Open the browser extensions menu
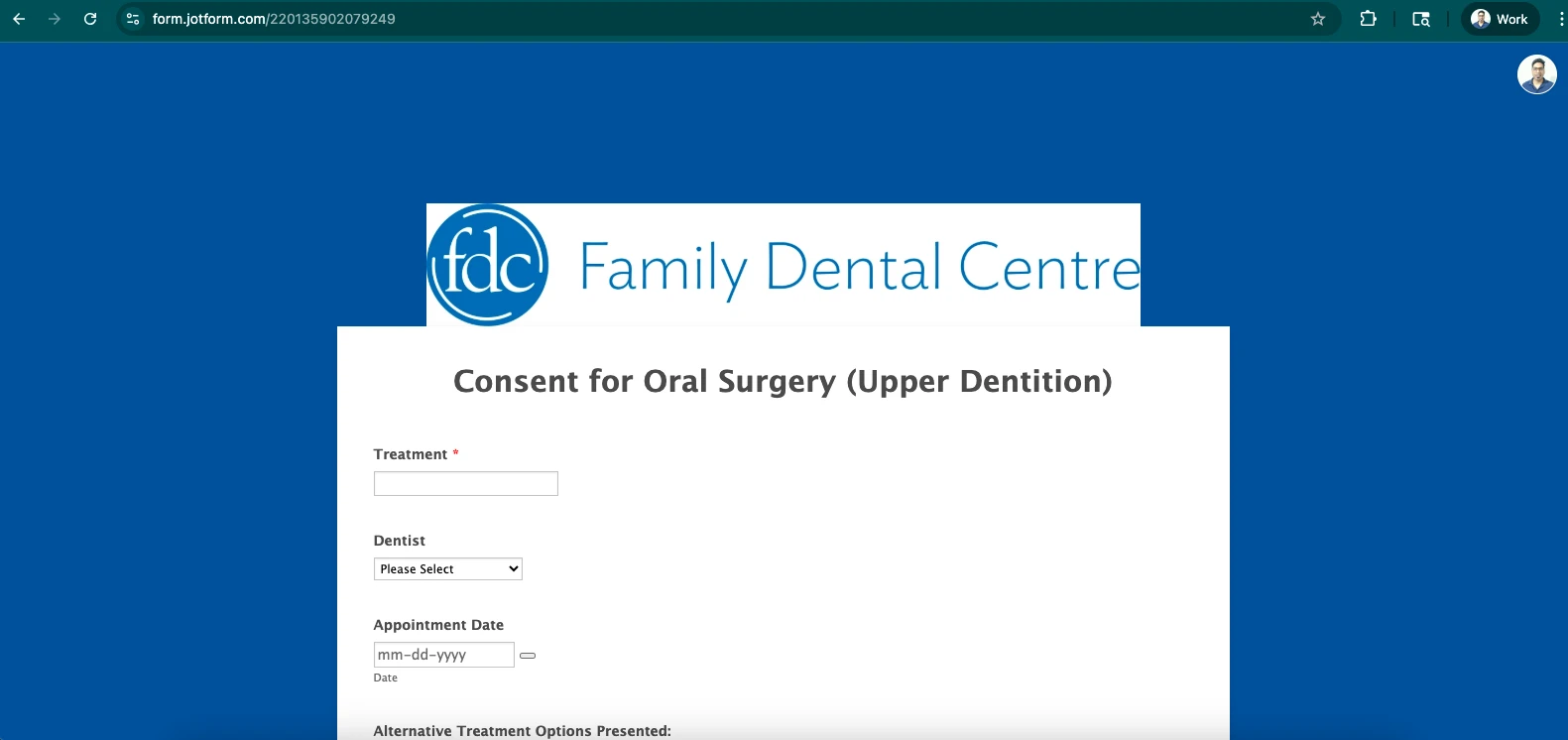Image resolution: width=1568 pixels, height=740 pixels. pyautogui.click(x=1369, y=19)
